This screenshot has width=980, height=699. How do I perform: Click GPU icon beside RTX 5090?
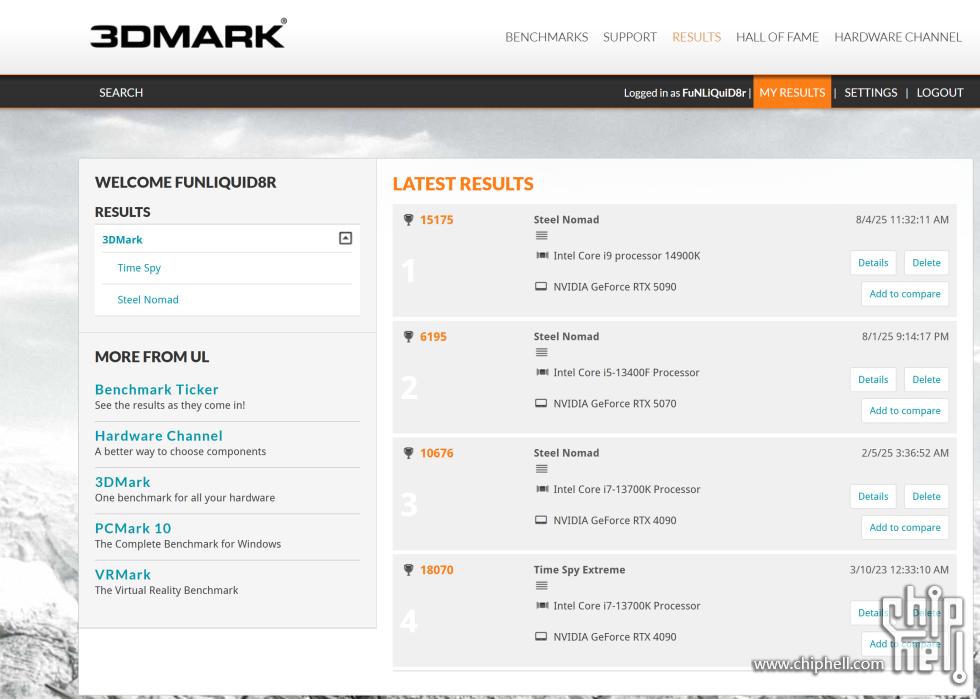(x=541, y=287)
